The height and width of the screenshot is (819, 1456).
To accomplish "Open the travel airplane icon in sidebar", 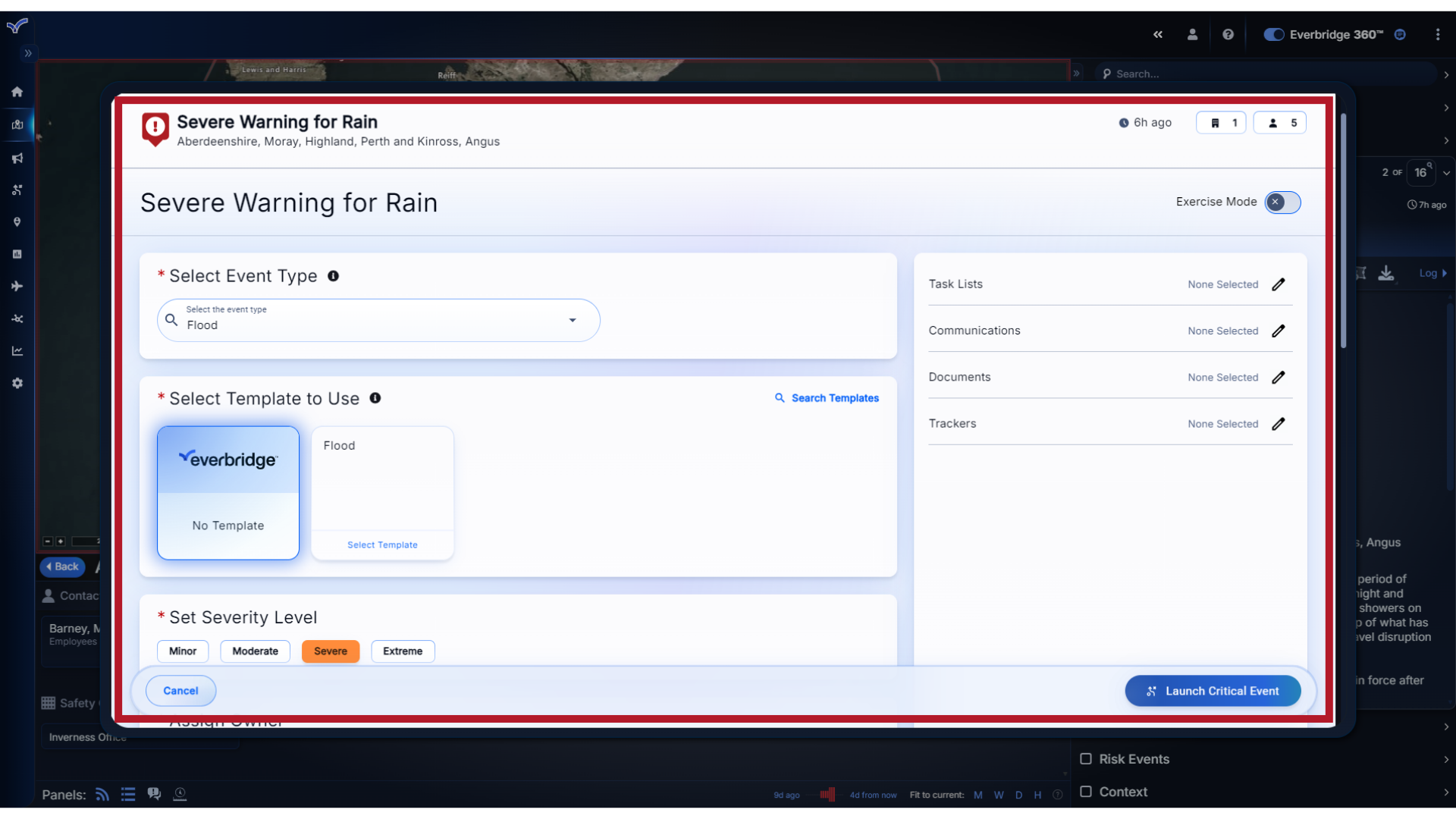I will click(17, 287).
